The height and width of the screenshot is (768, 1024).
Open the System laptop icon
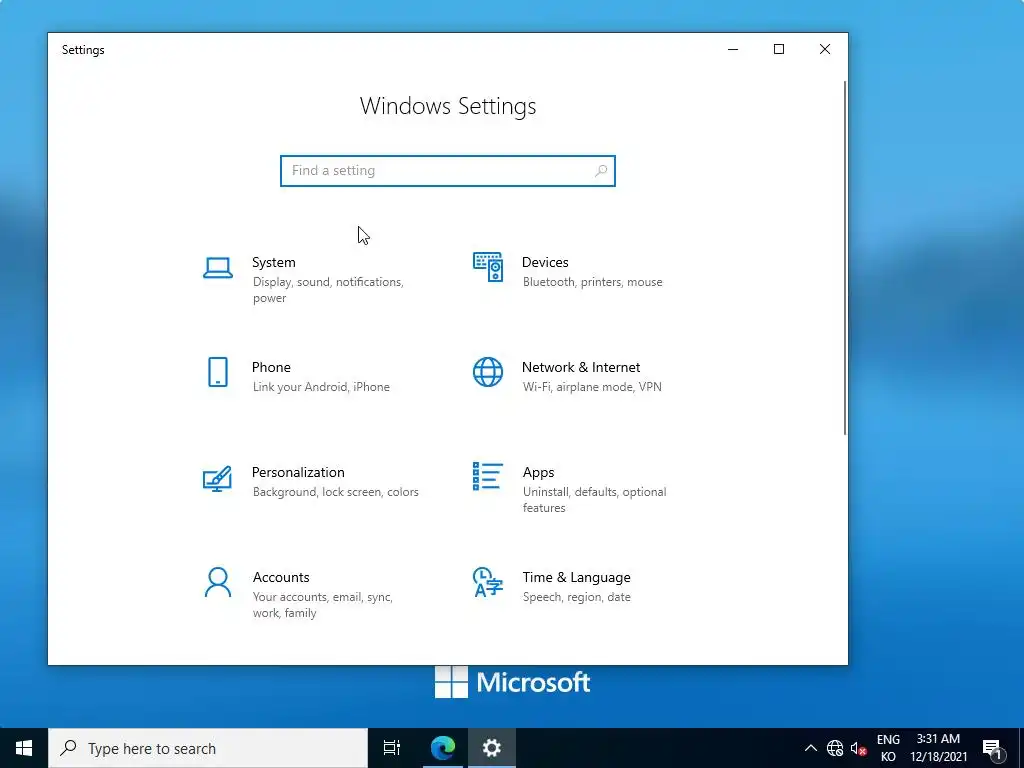(x=217, y=268)
